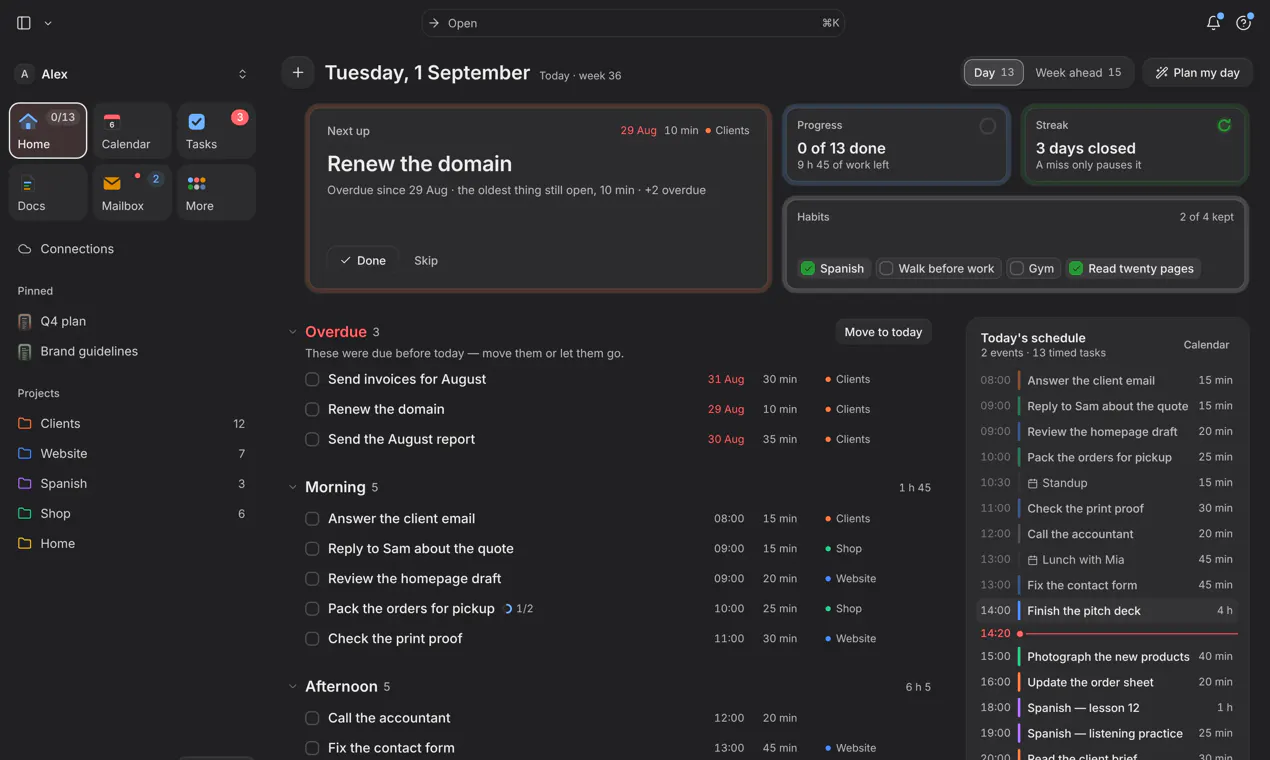Open Connections via the cloud icon
This screenshot has height=760, width=1270.
click(25, 249)
